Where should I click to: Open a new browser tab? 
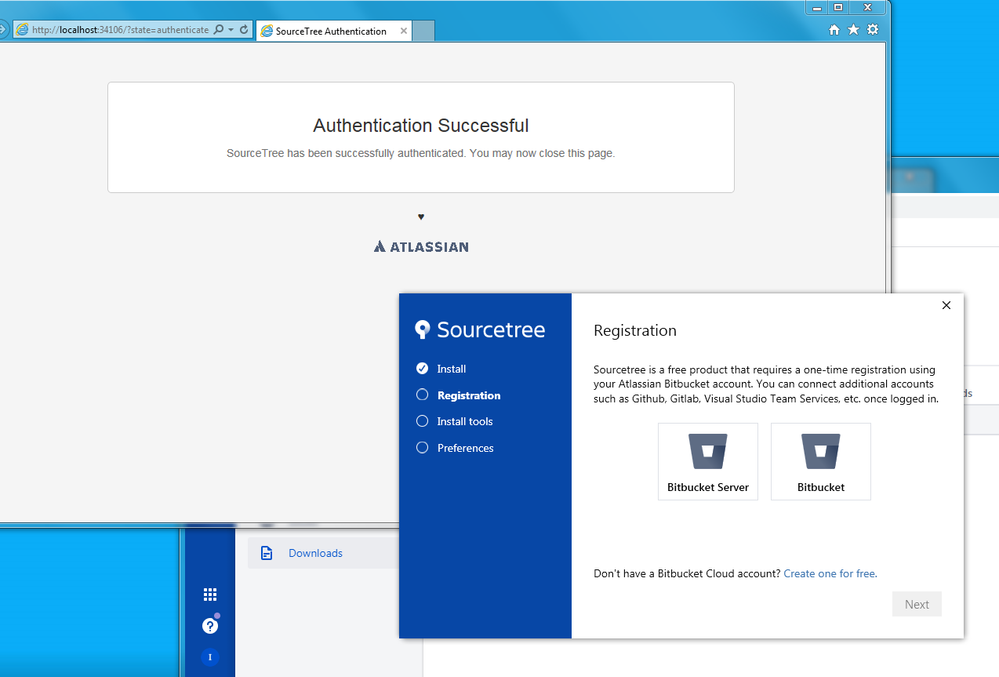(423, 31)
